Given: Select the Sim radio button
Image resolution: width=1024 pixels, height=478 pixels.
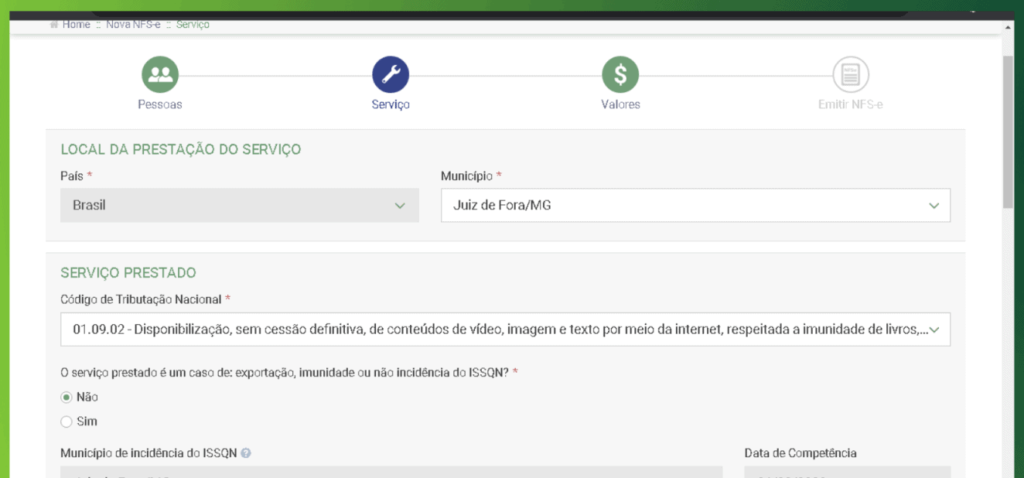Looking at the screenshot, I should pos(66,422).
